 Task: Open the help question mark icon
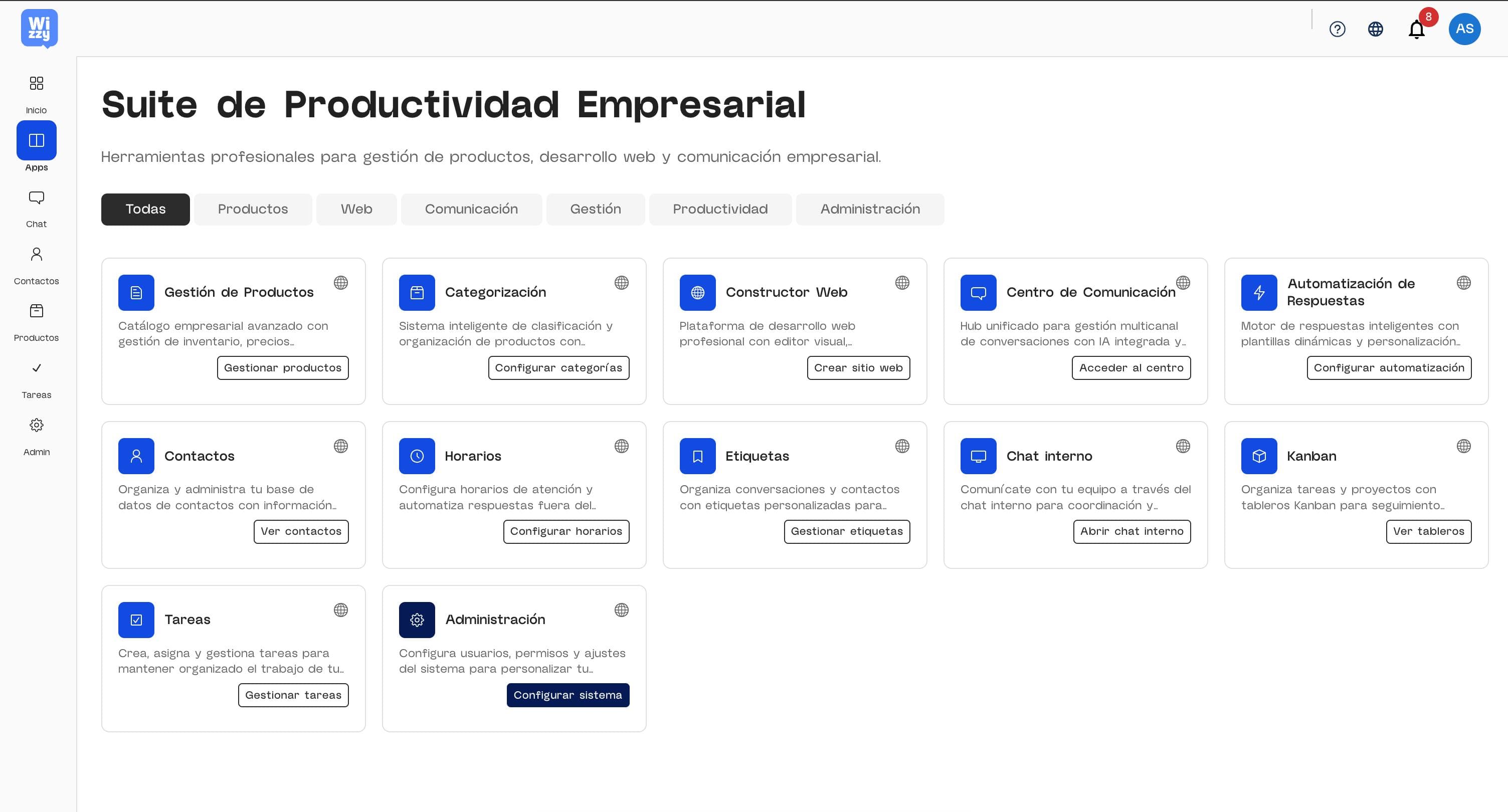(x=1338, y=29)
